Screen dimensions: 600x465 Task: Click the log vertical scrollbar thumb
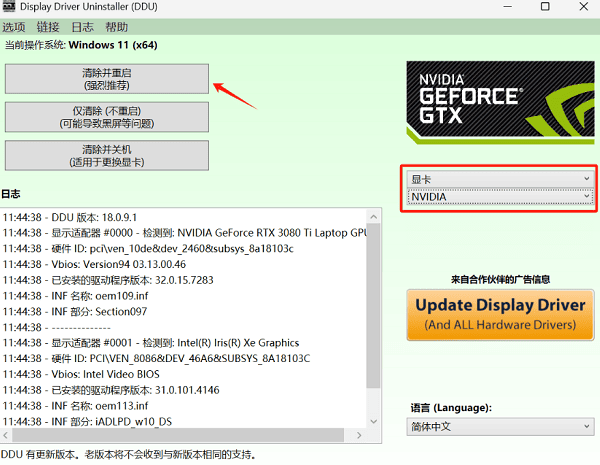[373, 306]
